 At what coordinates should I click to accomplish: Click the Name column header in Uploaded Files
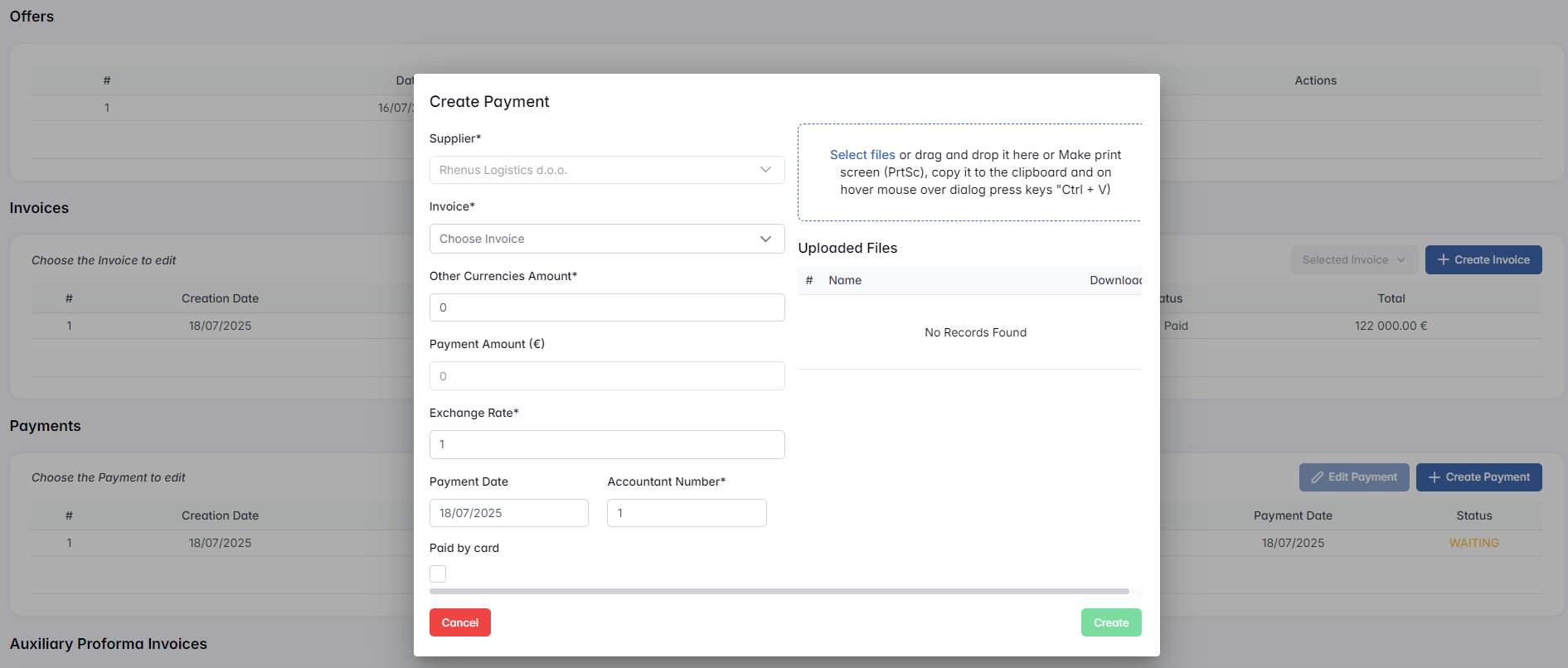[x=844, y=280]
